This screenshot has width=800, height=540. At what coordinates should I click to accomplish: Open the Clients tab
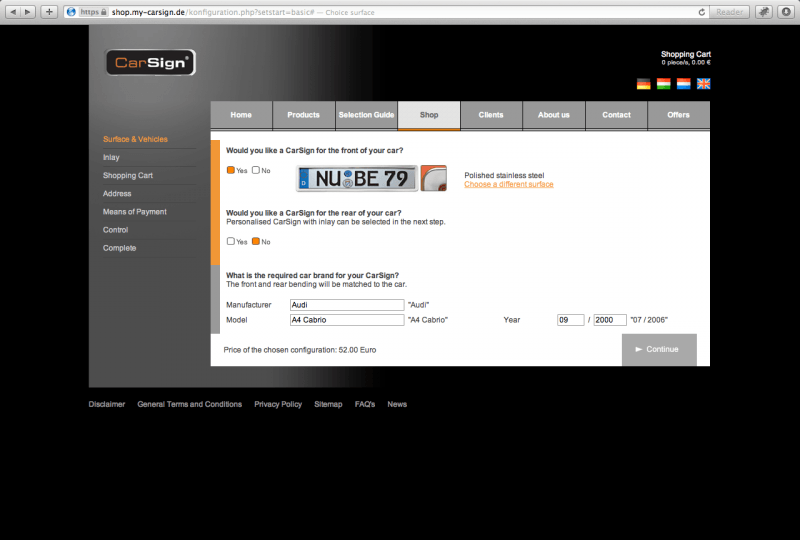(491, 115)
